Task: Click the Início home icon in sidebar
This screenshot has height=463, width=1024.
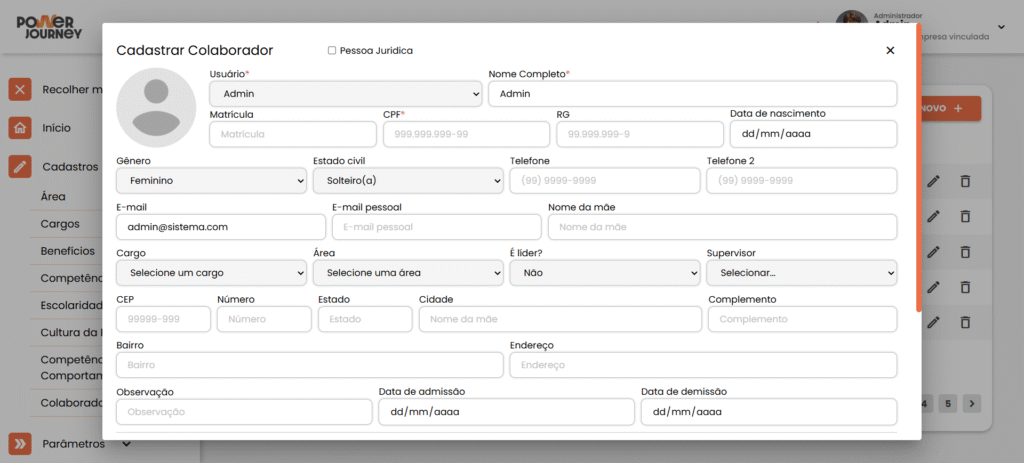Action: (20, 128)
